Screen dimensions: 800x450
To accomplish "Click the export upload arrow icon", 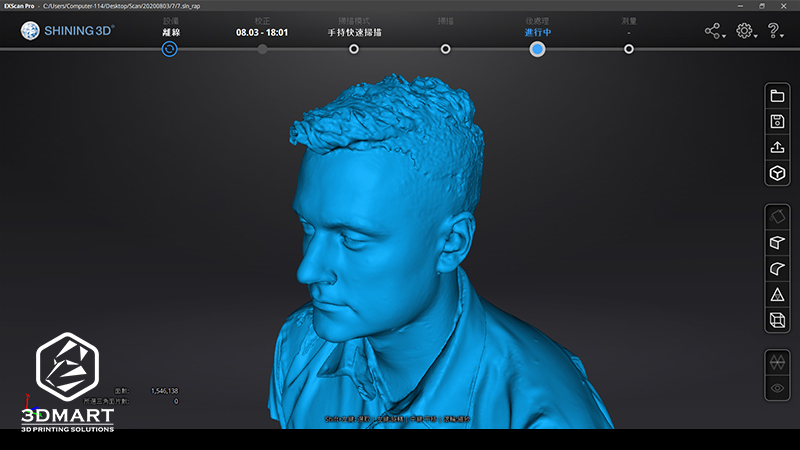I will (x=776, y=148).
